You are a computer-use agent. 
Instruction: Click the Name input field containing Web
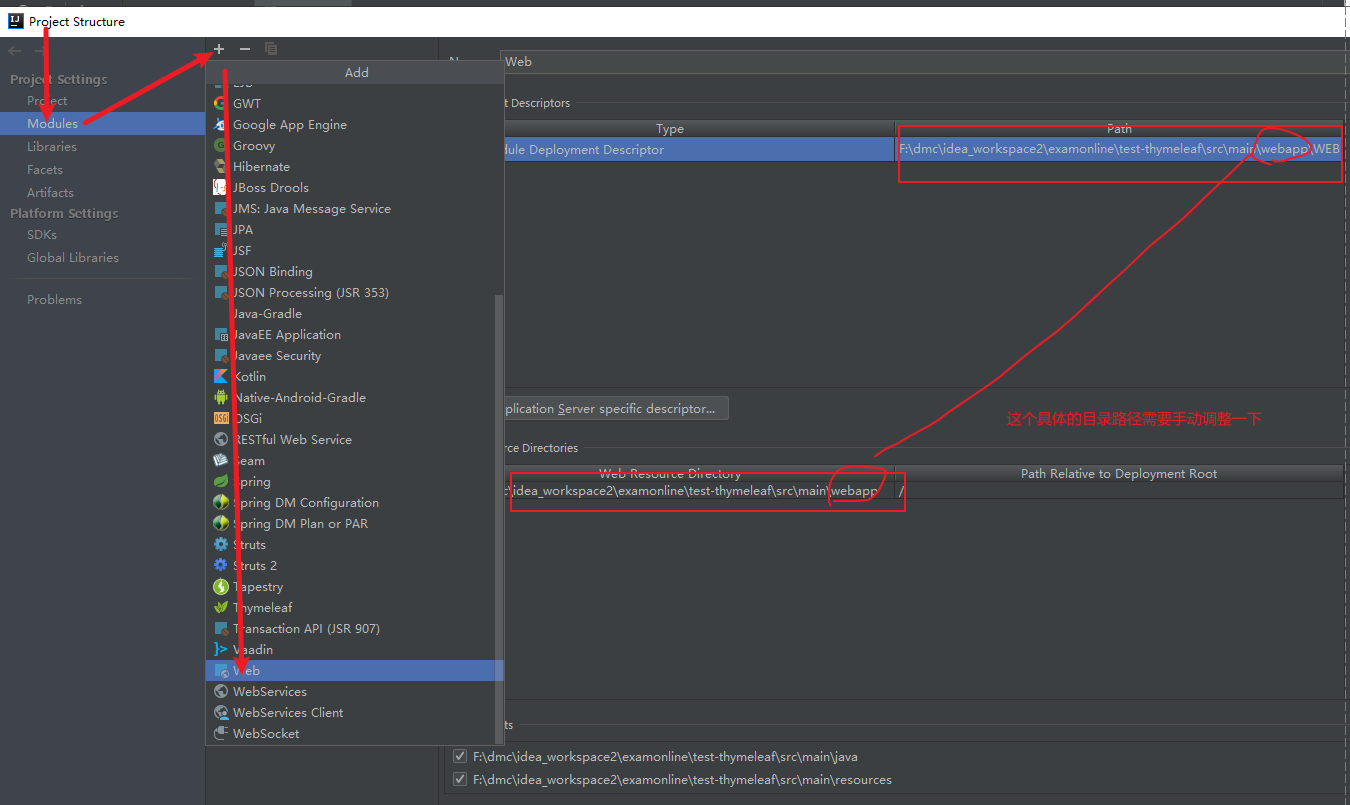coord(925,61)
